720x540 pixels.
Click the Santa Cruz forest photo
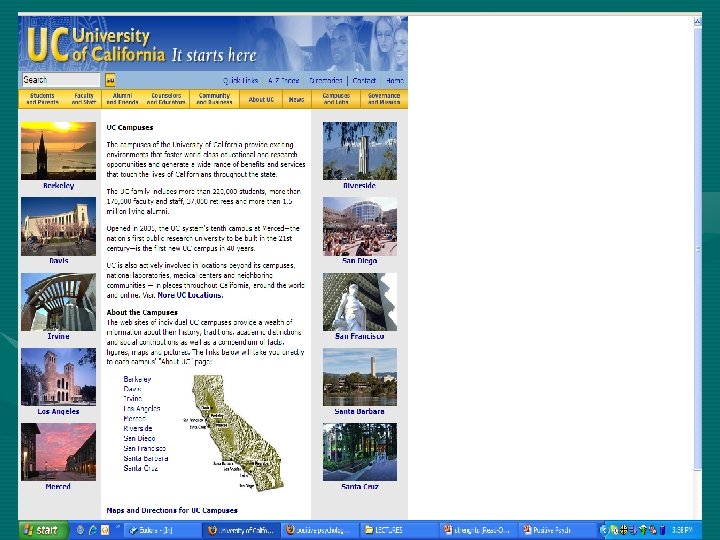point(360,452)
